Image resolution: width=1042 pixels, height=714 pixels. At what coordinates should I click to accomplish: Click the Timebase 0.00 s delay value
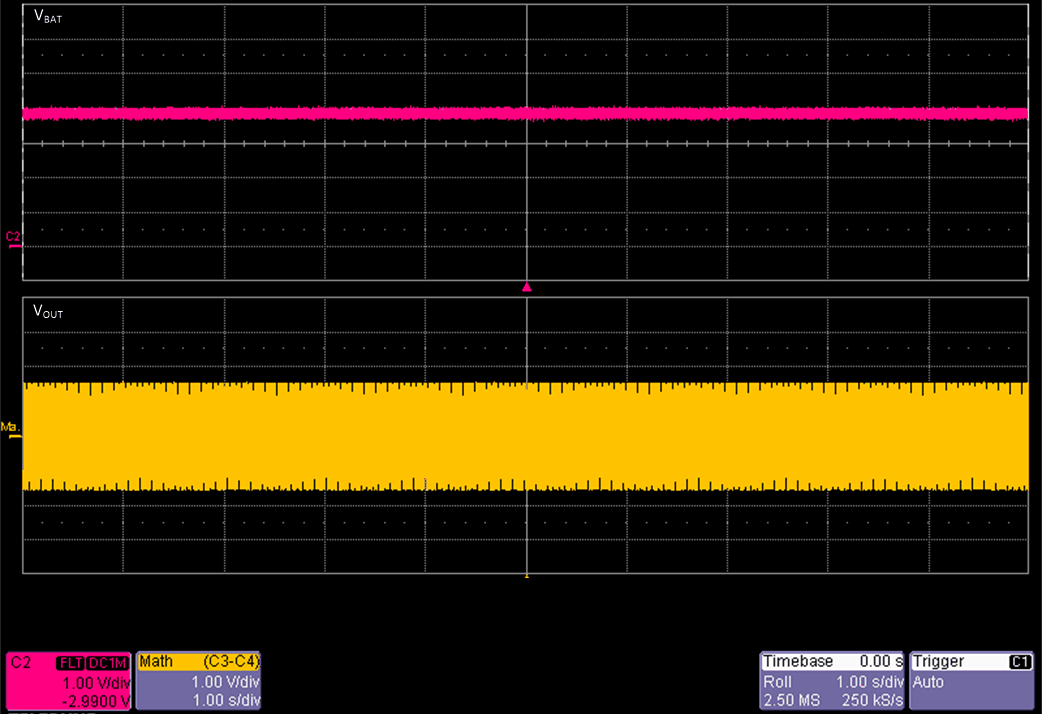point(879,662)
